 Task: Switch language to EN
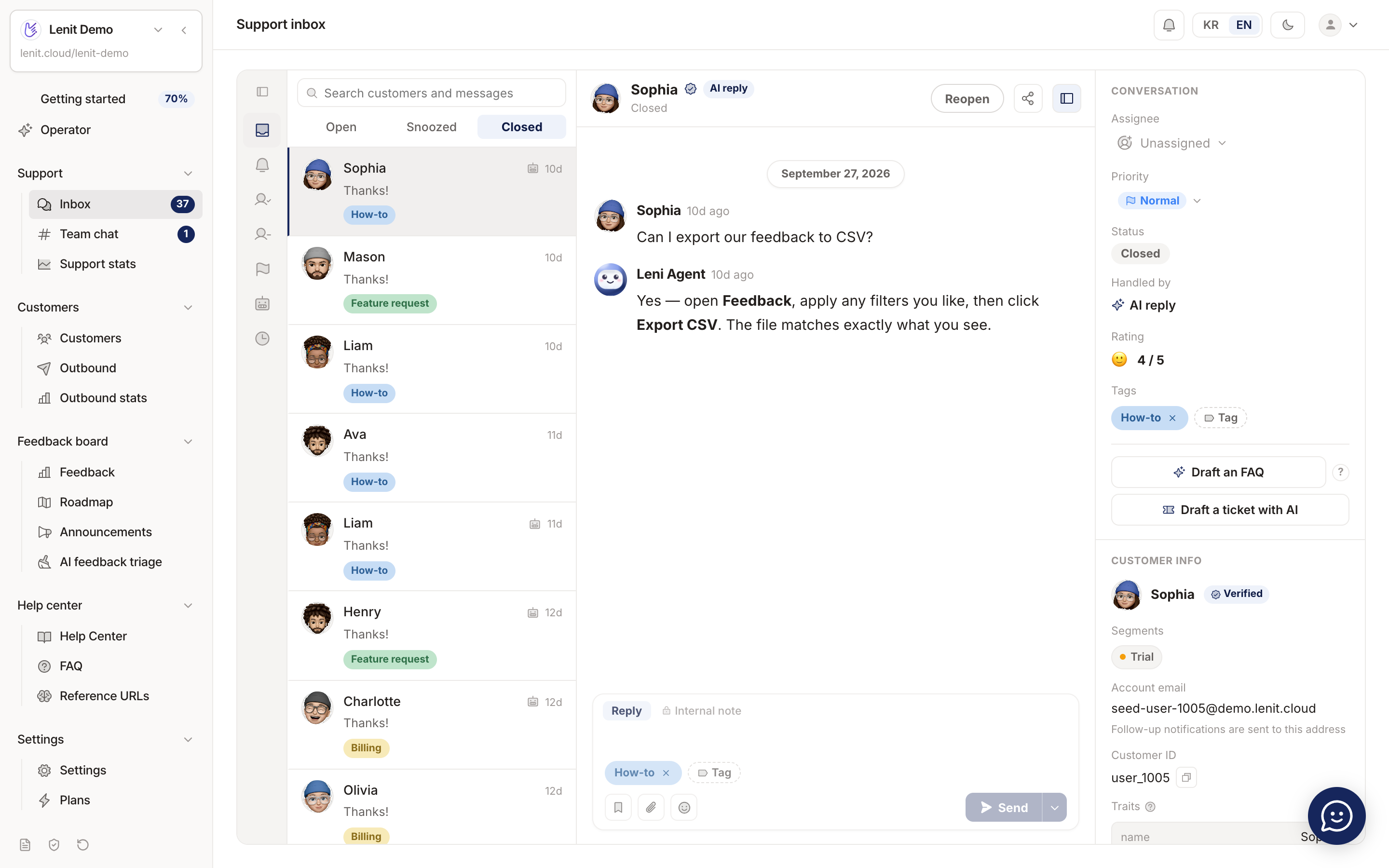(x=1244, y=25)
